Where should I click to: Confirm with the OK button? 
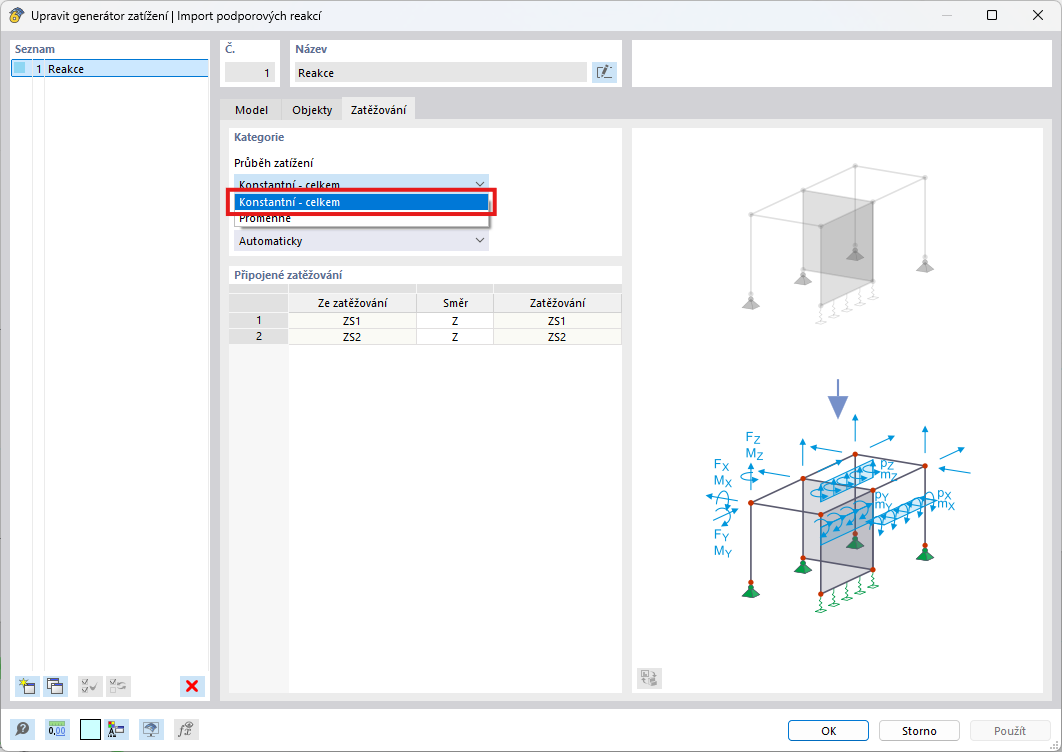click(828, 730)
